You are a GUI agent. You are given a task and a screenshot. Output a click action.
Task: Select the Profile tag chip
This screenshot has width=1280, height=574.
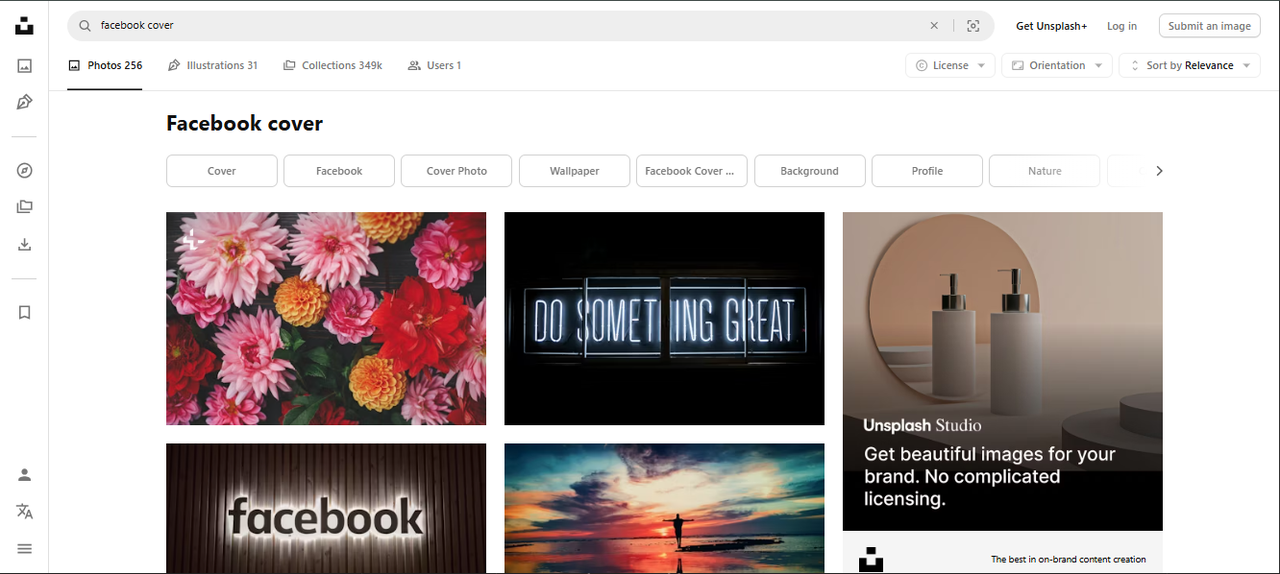(x=927, y=171)
